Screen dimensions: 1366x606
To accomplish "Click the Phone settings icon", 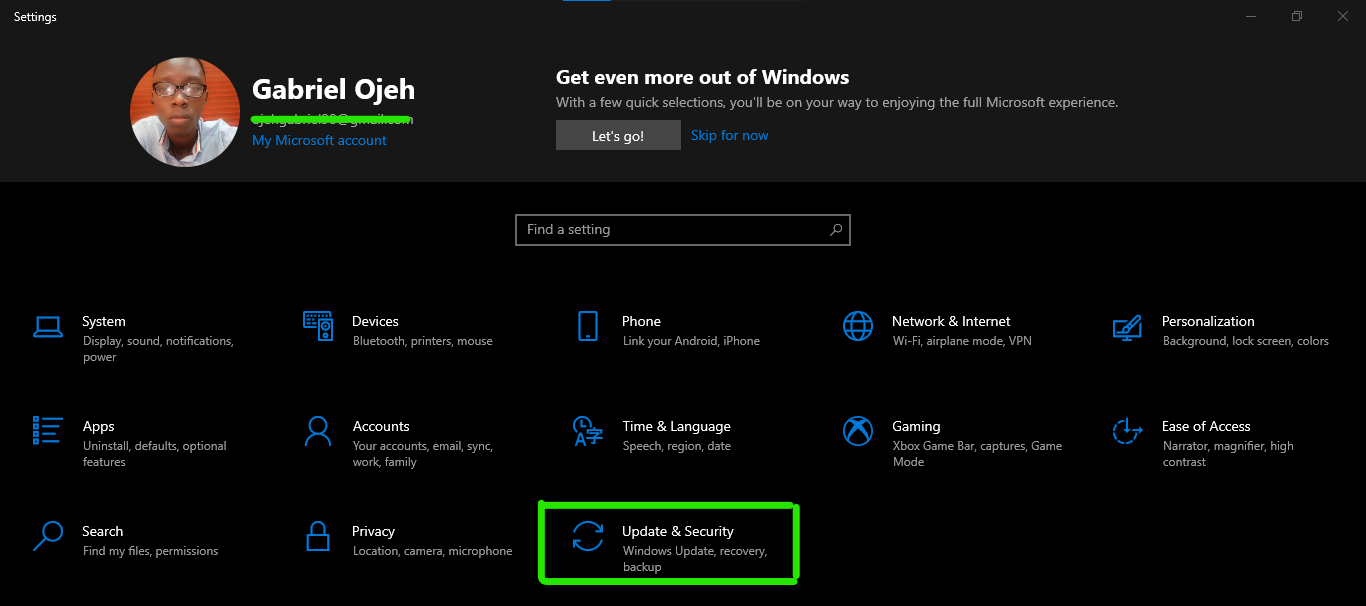I will (x=588, y=326).
